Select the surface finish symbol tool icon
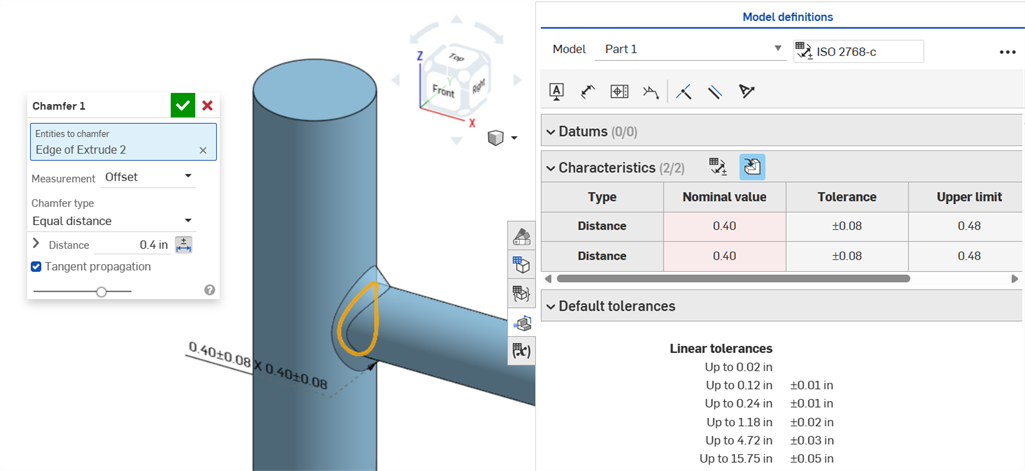Screen dimensions: 1025x471 tap(649, 92)
